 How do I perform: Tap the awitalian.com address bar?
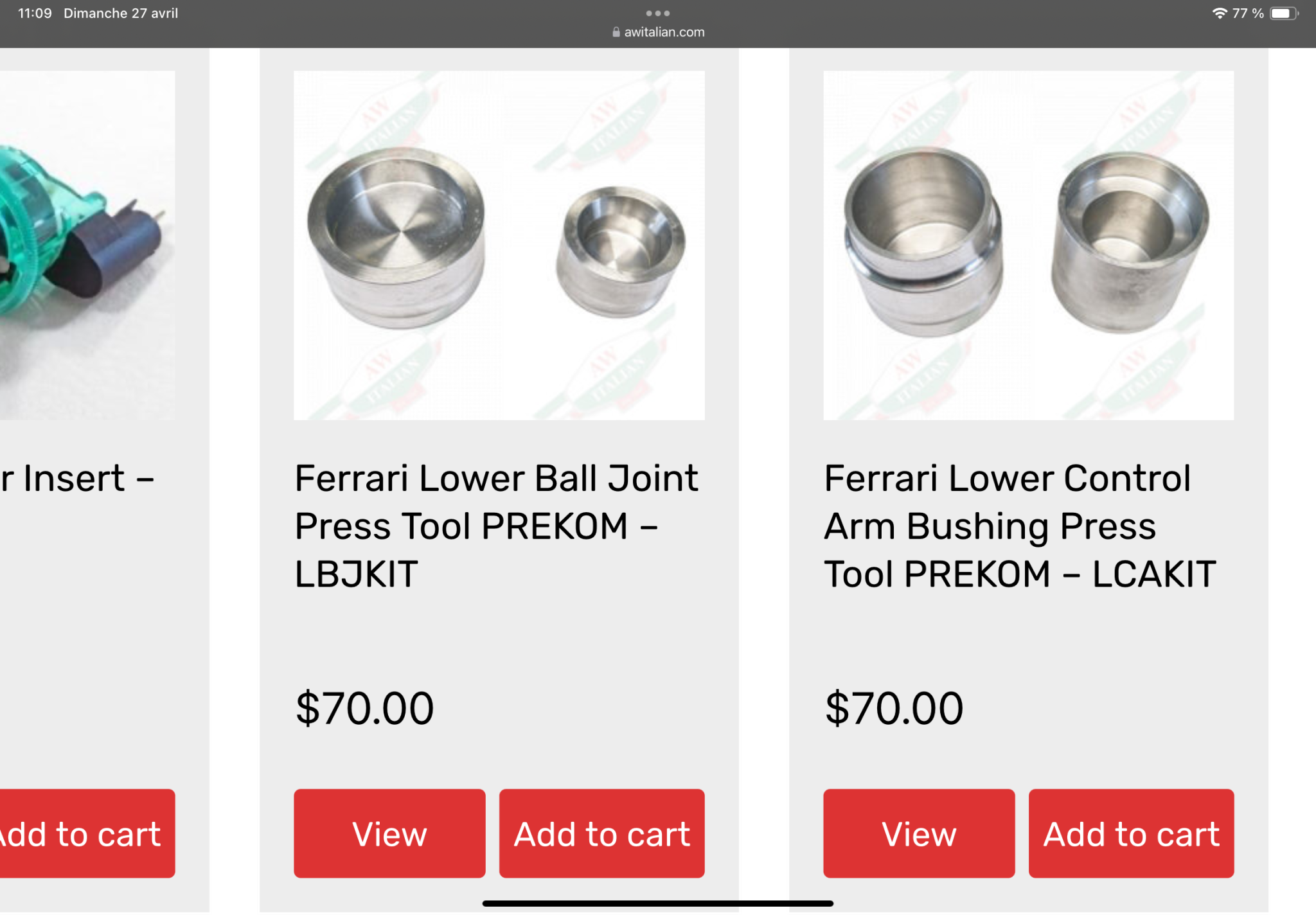coord(658,32)
